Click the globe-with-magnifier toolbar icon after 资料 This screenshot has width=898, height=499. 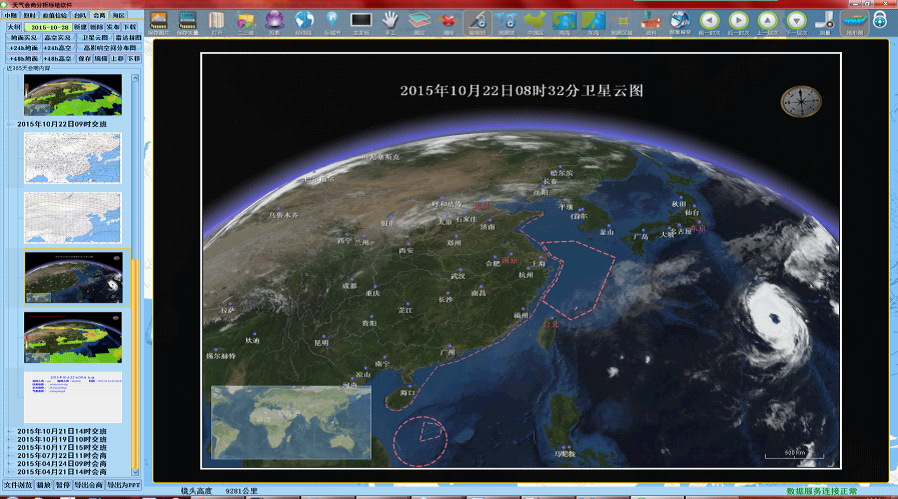[x=680, y=23]
